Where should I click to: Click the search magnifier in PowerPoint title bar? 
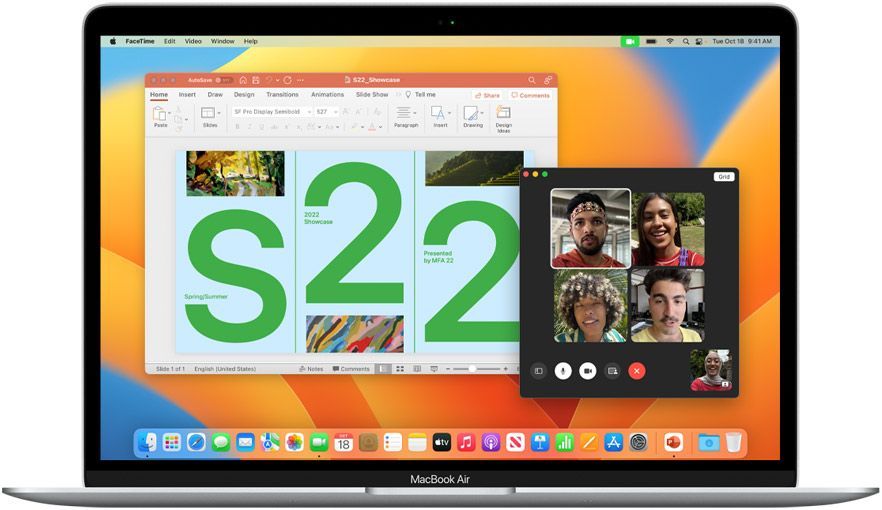tap(532, 80)
